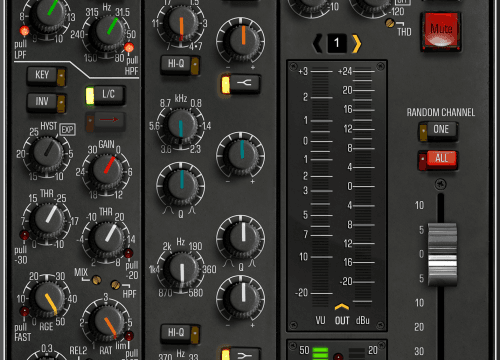This screenshot has height=360, width=500.
Task: Click the compressor THR knob near pull -20
Action: (x=107, y=239)
